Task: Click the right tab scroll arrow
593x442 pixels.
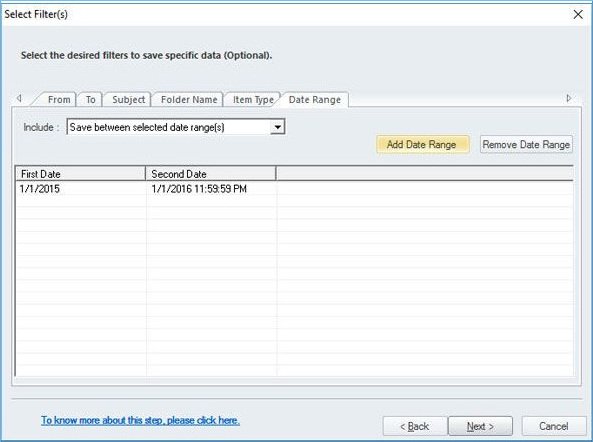Action: 569,98
